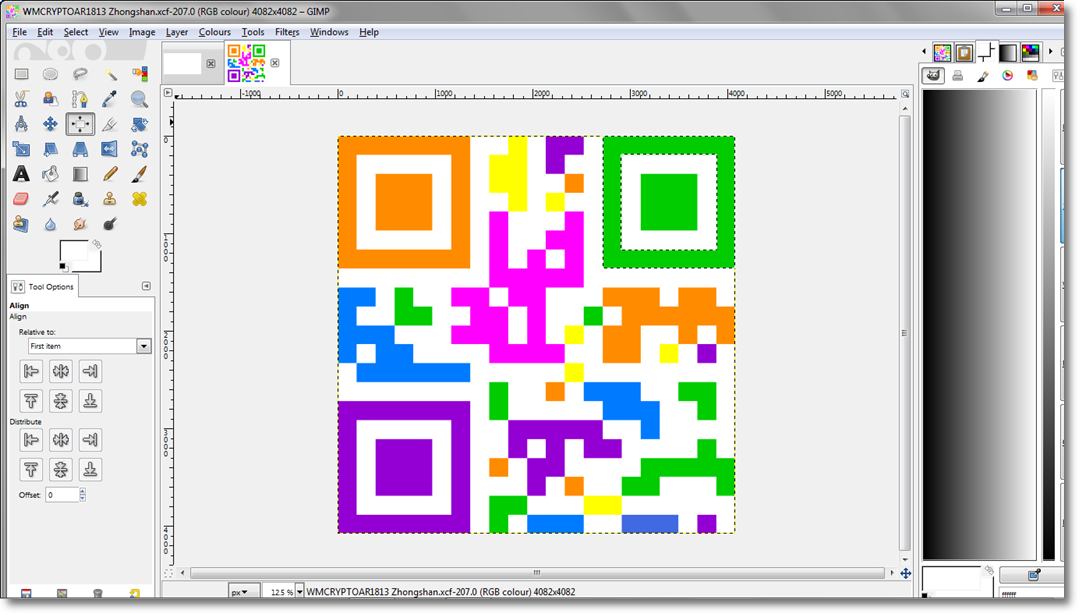Viewport: 1080px width, 615px height.
Task: Select the Smudge tool
Action: coord(80,224)
